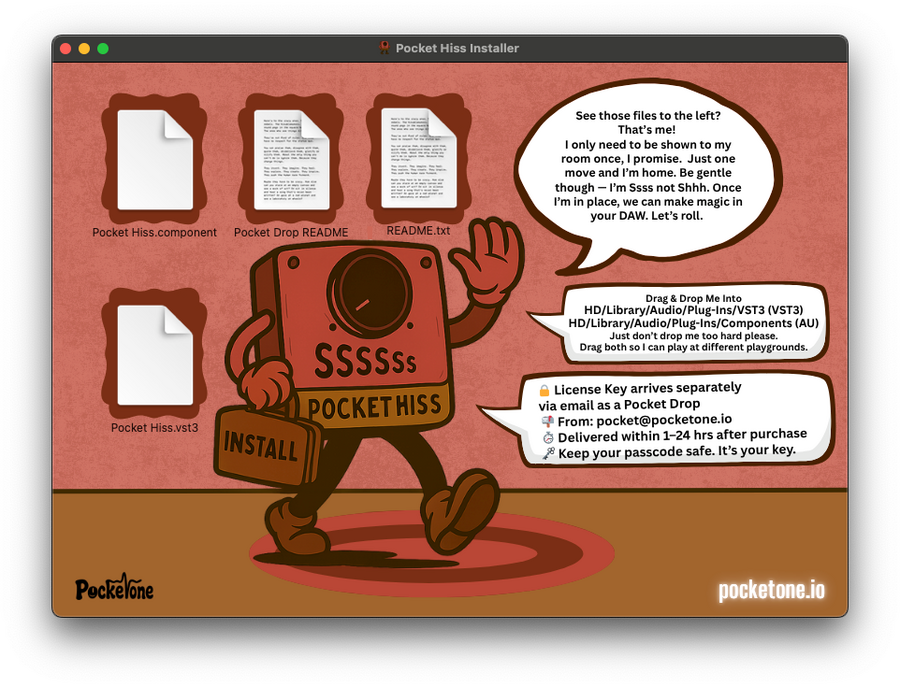Click the "Pocket Hiss.component" filename label

coord(154,232)
